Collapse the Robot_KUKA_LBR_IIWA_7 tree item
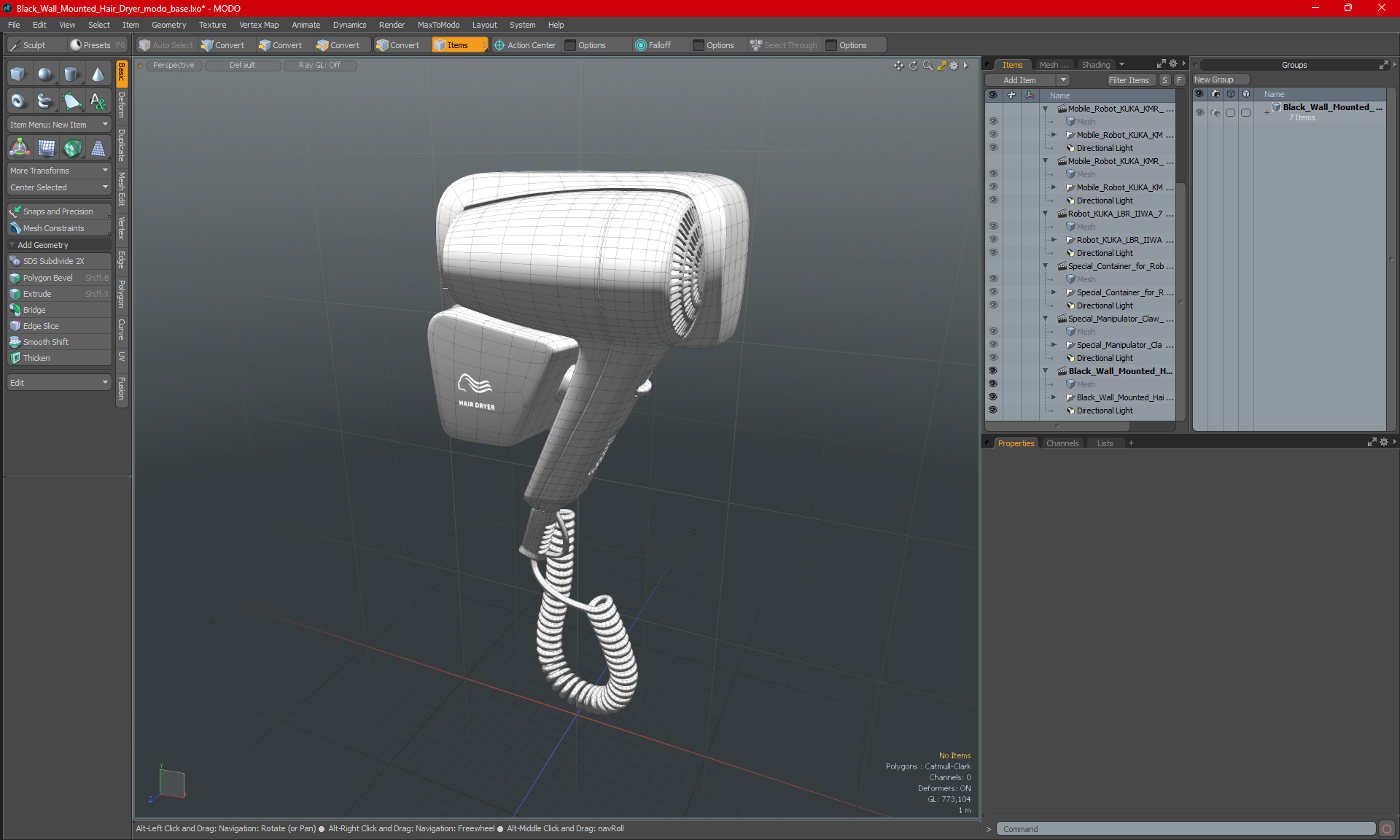 [1045, 214]
